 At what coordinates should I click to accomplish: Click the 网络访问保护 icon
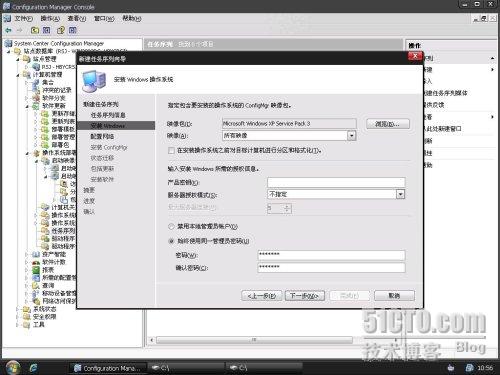coord(36,301)
